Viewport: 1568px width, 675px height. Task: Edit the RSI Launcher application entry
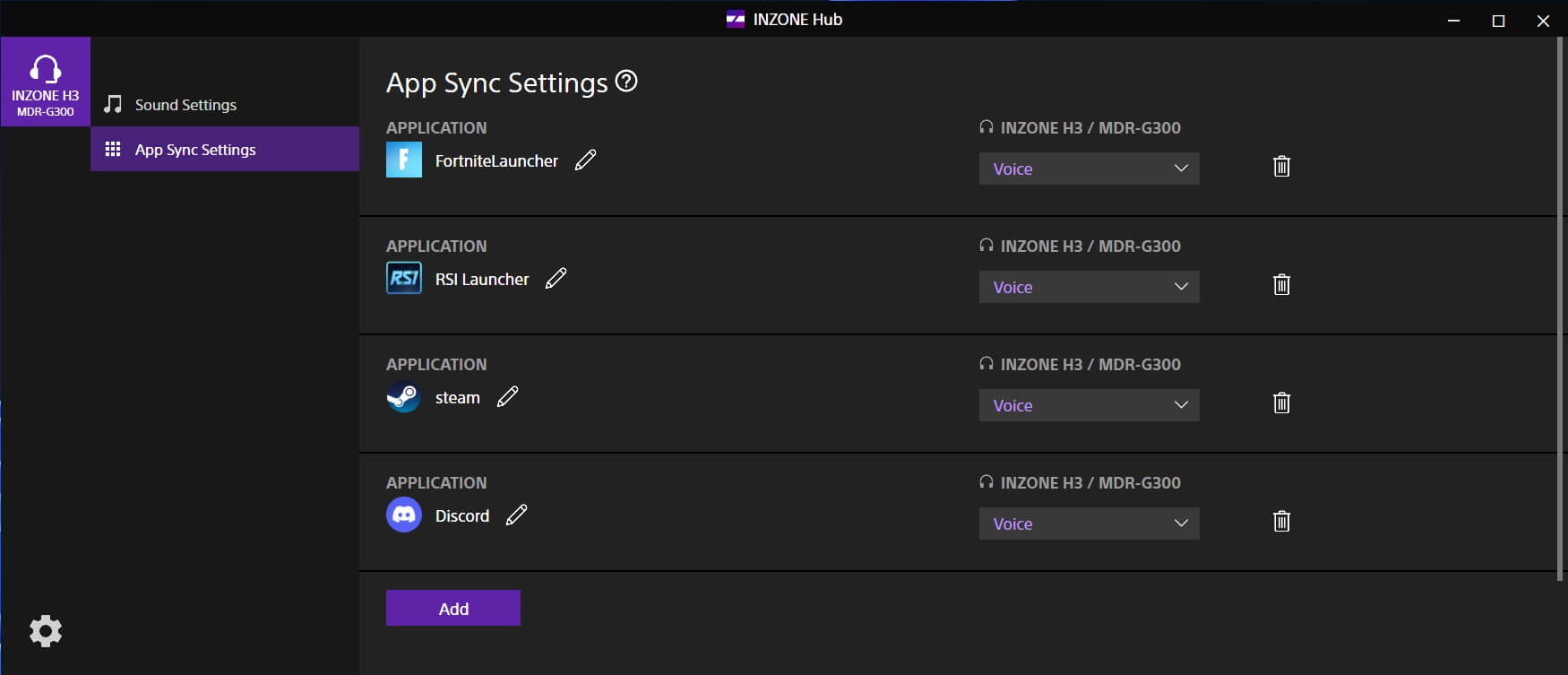(556, 279)
